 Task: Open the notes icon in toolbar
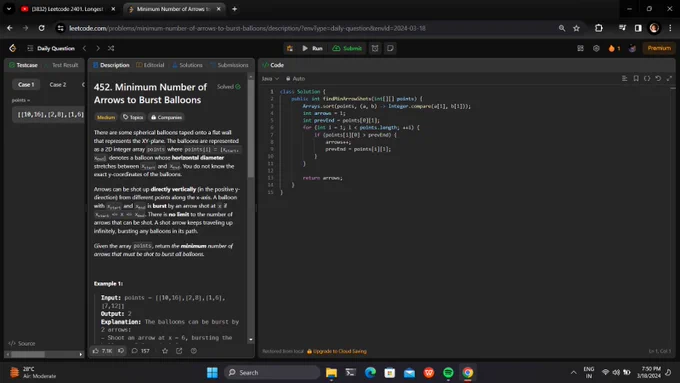390,48
